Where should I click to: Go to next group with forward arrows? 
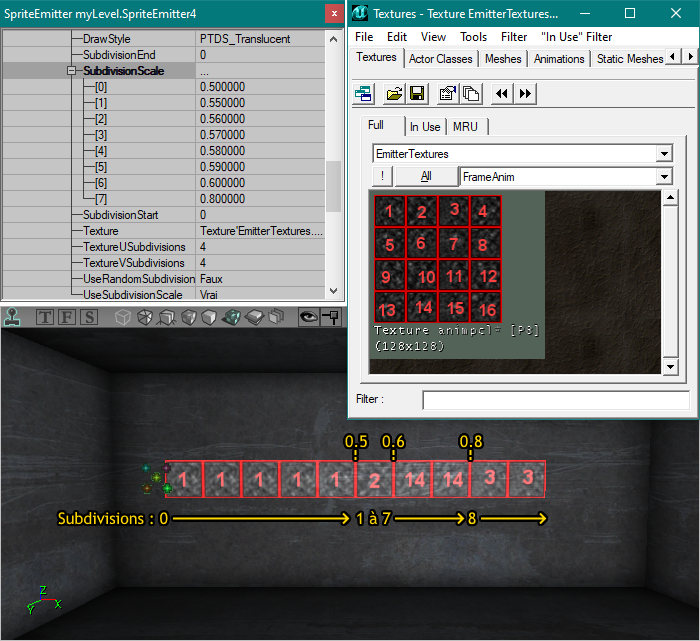point(525,94)
